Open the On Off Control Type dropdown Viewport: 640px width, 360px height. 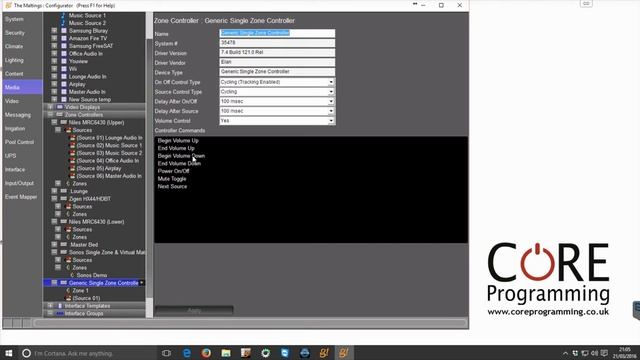(x=331, y=82)
